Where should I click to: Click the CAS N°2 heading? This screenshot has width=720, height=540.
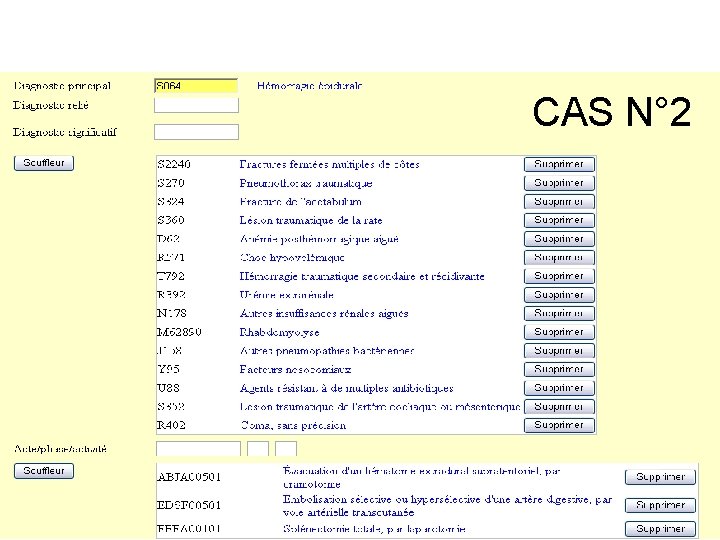pyautogui.click(x=612, y=112)
